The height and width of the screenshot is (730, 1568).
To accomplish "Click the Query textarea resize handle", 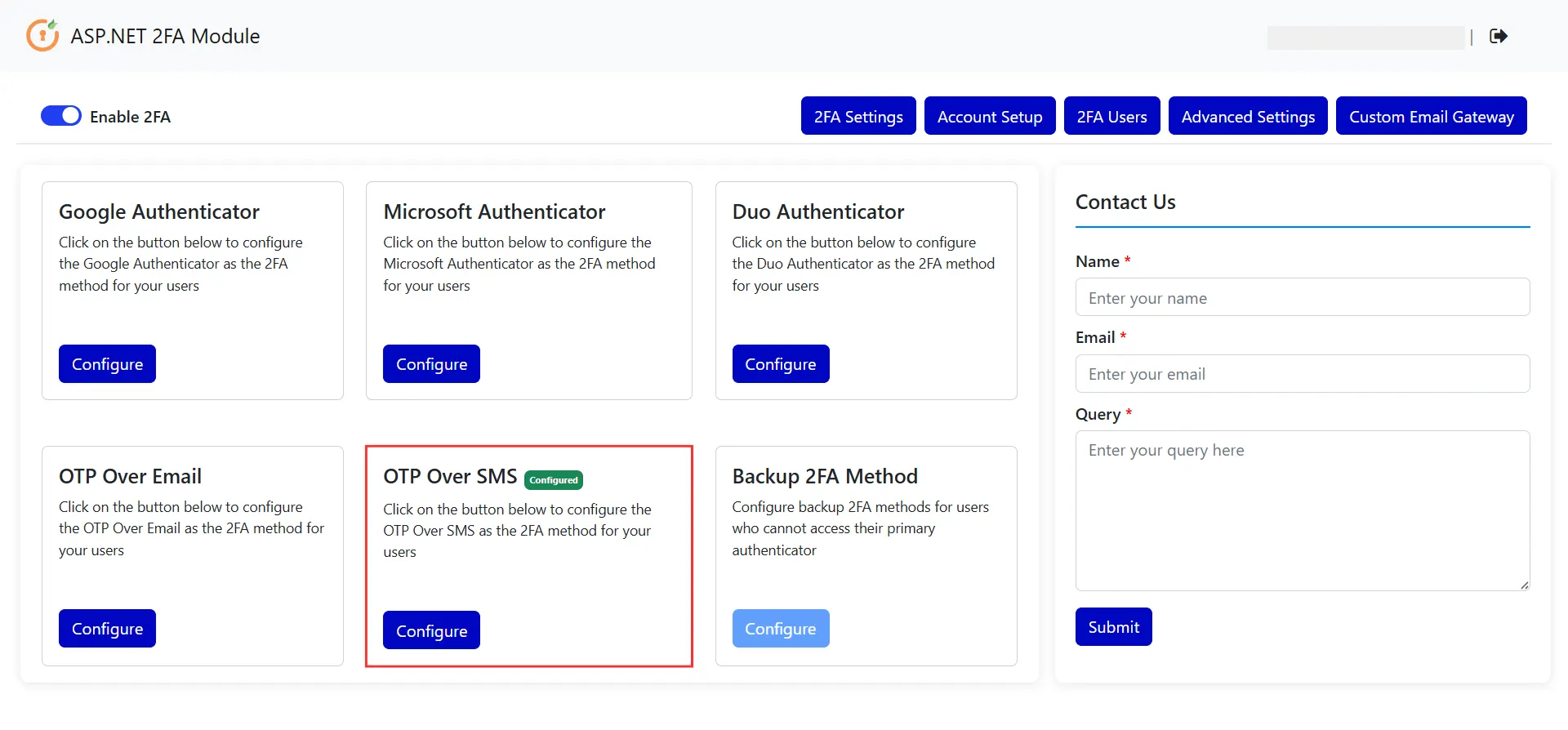I will 1524,585.
